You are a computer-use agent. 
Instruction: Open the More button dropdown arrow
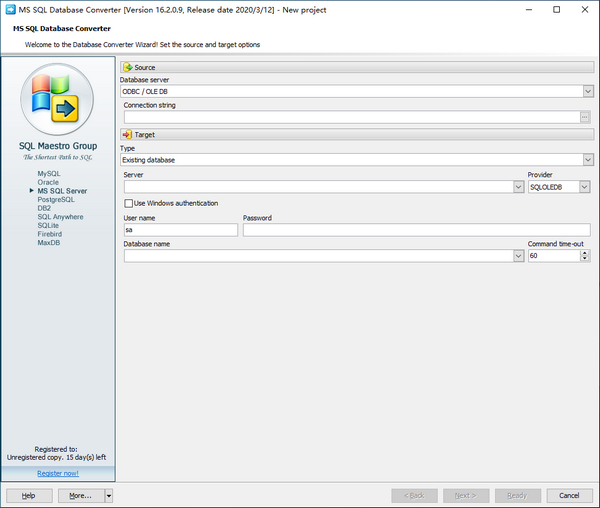coord(108,495)
